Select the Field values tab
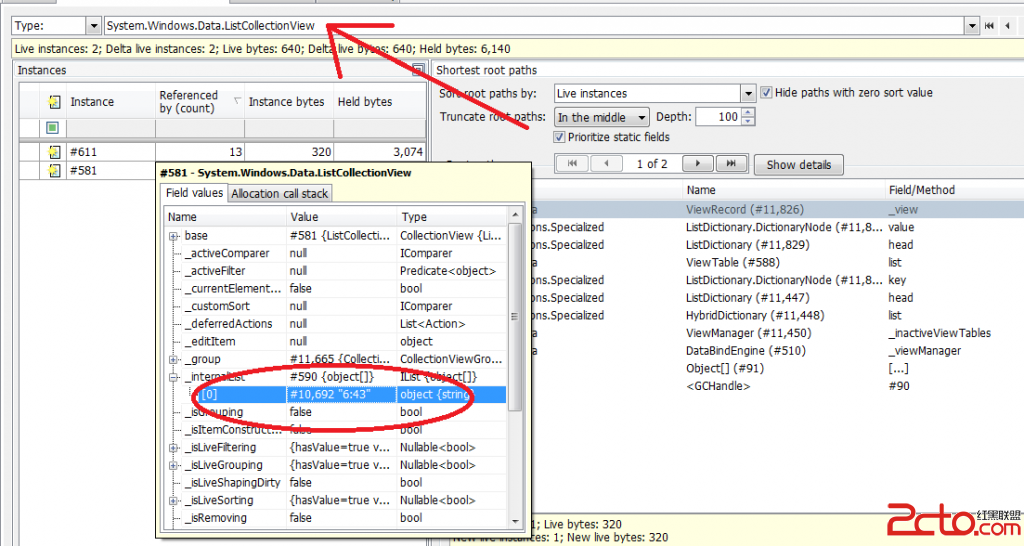Screen dimensions: 1024x546 [194, 194]
